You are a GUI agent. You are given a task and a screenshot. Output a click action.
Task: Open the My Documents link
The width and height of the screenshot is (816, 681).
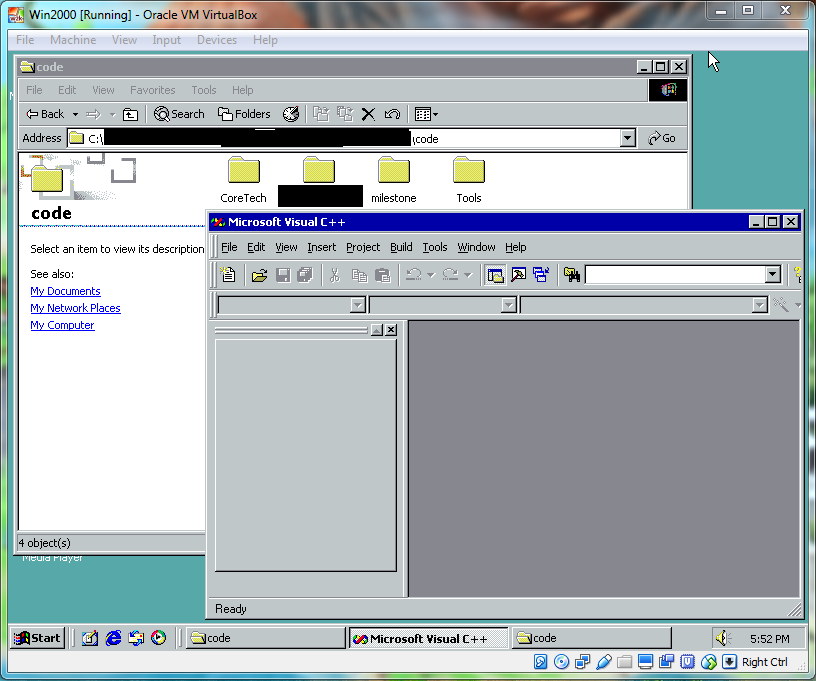(65, 291)
